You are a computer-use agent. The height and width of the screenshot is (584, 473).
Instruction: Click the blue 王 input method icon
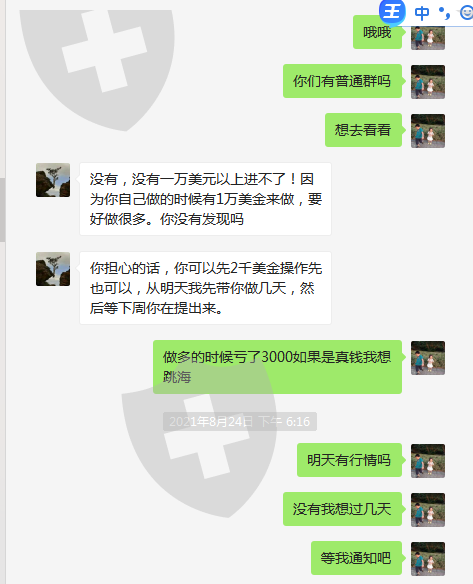(392, 11)
